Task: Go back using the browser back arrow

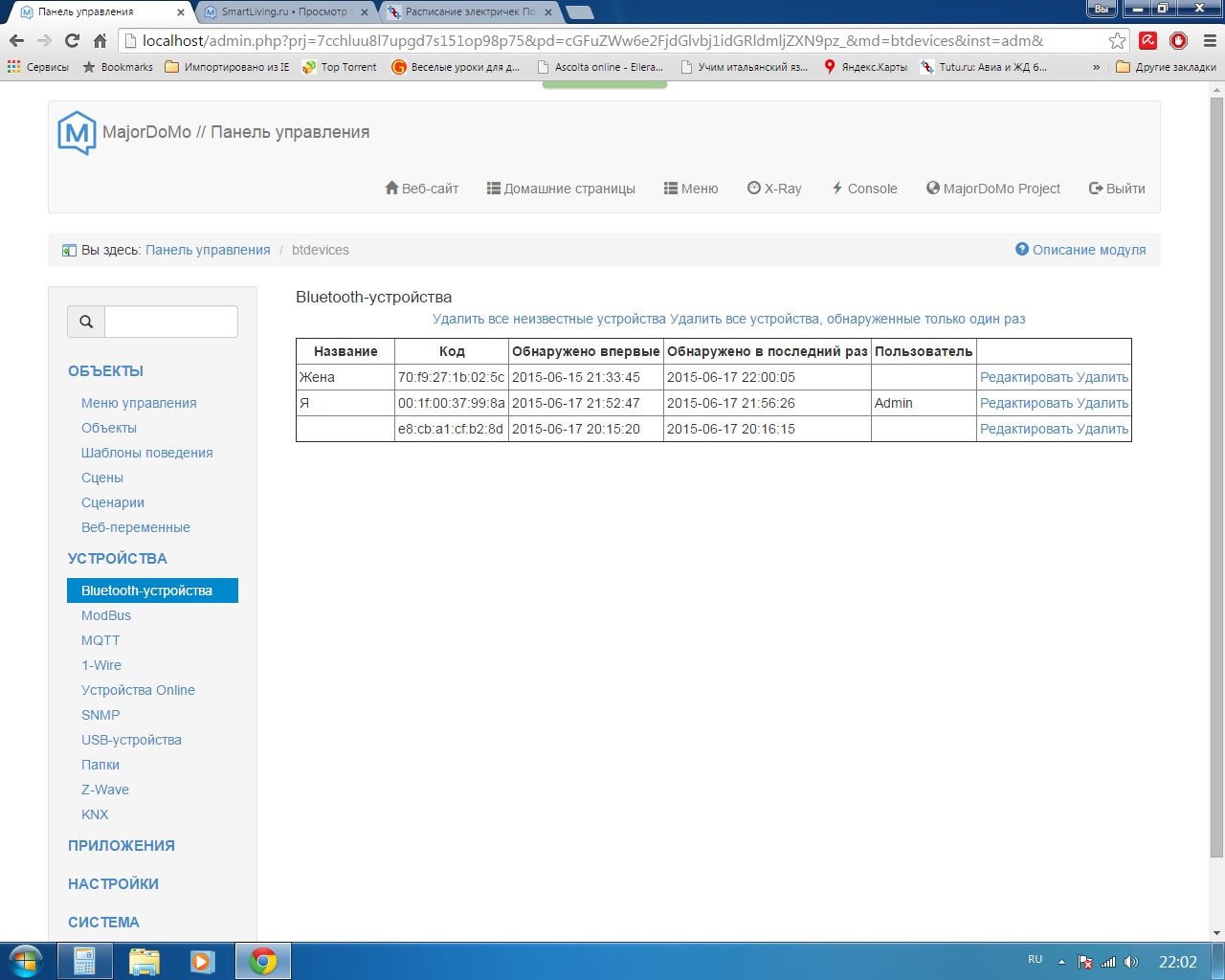Action: click(16, 41)
